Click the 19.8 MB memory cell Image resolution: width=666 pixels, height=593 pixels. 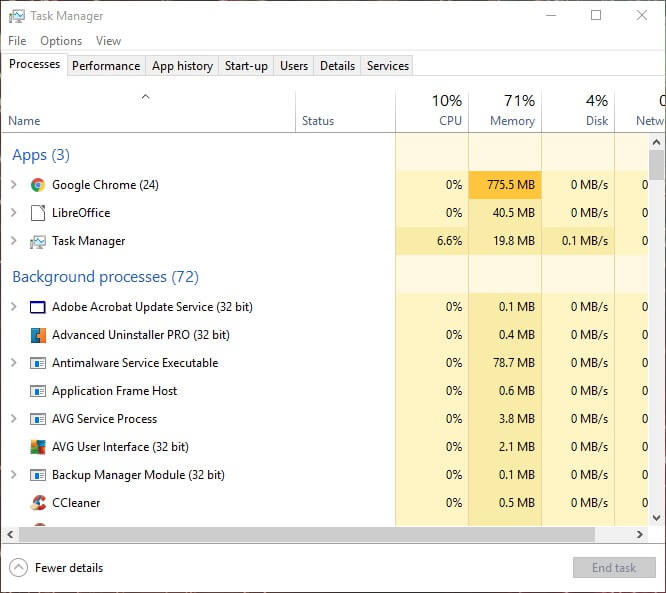[x=505, y=241]
